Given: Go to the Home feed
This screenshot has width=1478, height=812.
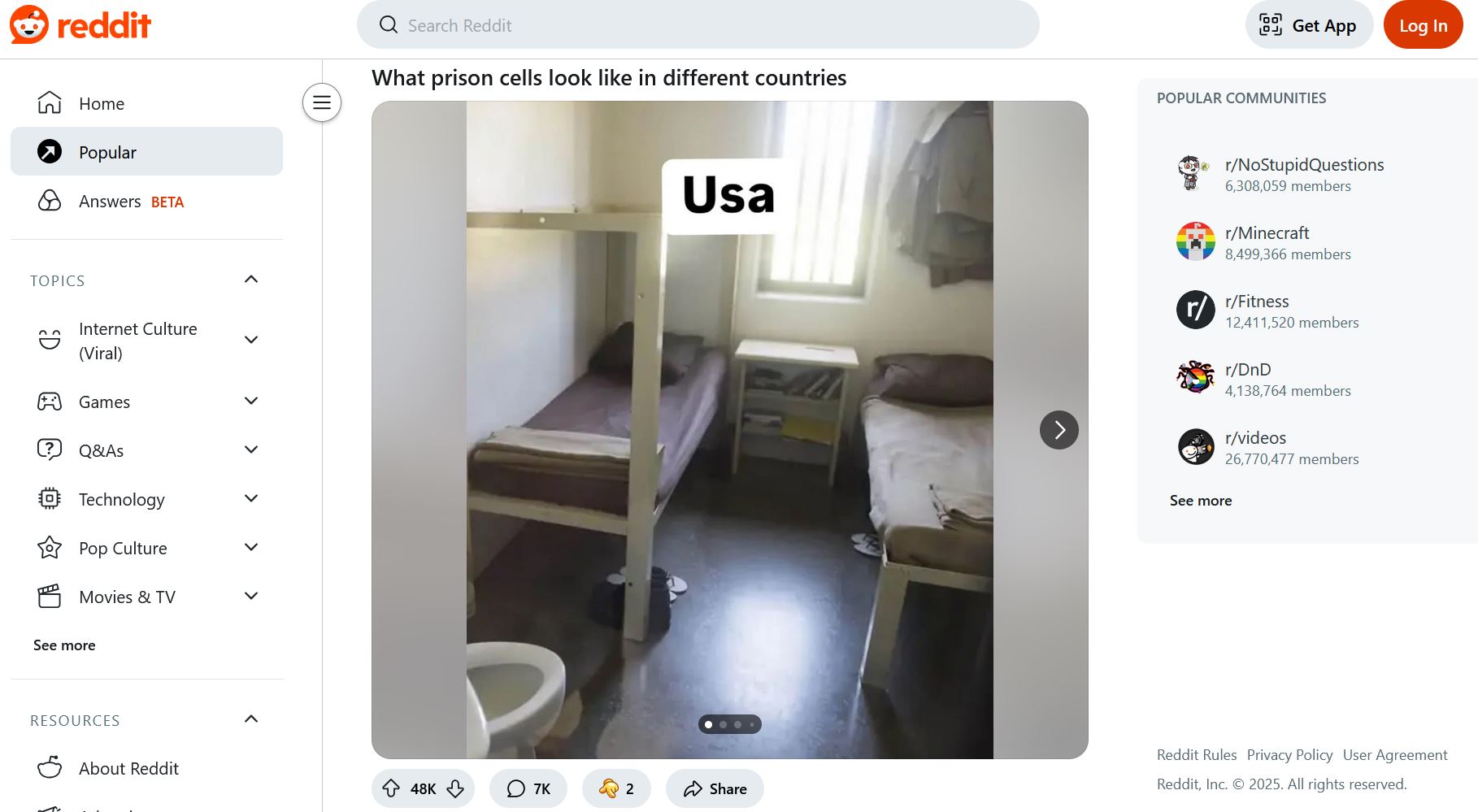Looking at the screenshot, I should (146, 103).
